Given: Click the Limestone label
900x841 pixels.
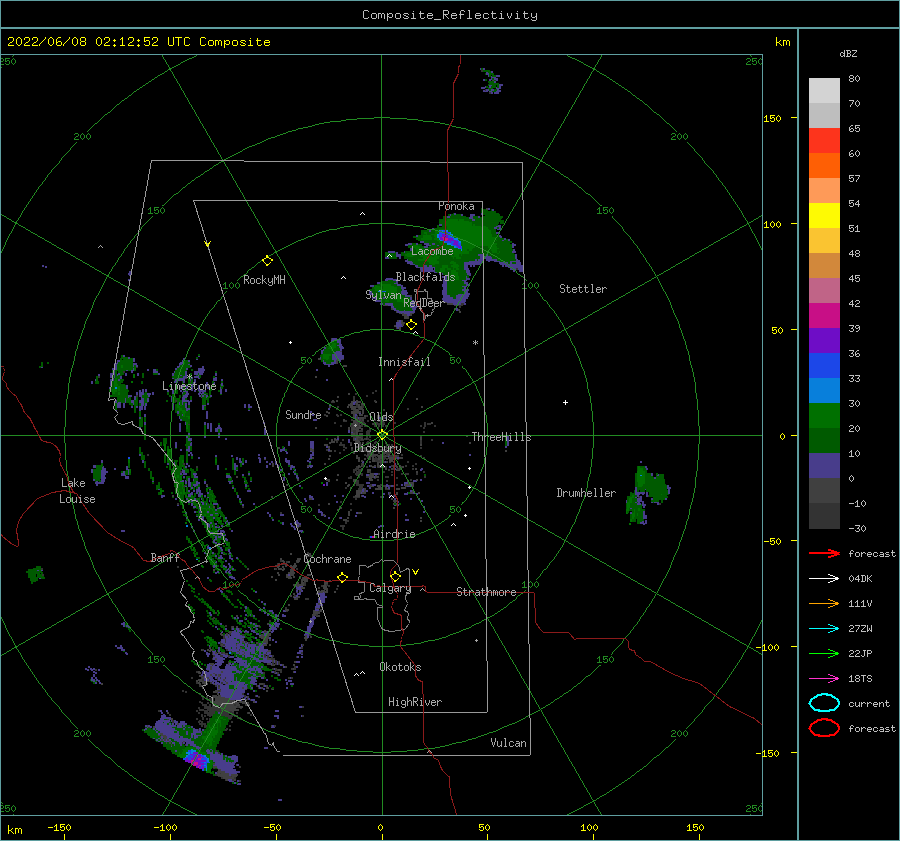Looking at the screenshot, I should [189, 386].
